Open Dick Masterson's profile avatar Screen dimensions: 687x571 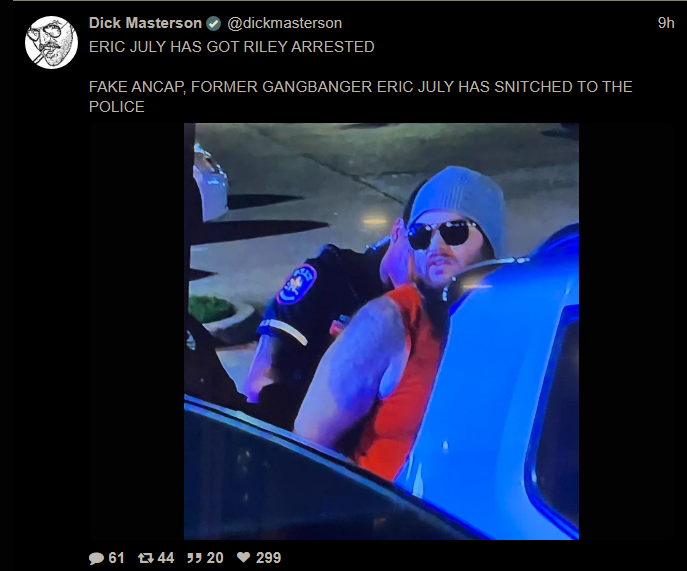click(x=51, y=43)
